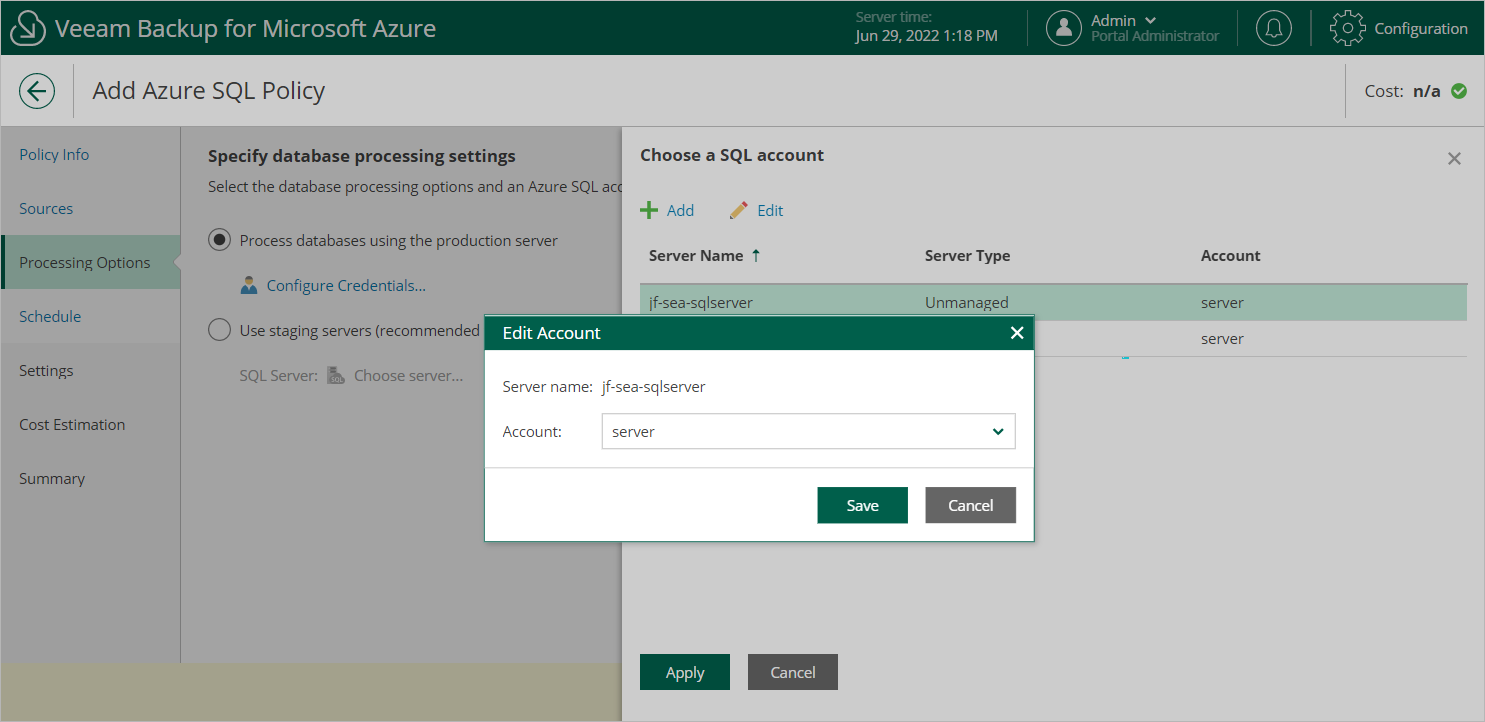
Task: Click the Server Type column header
Action: pos(967,256)
